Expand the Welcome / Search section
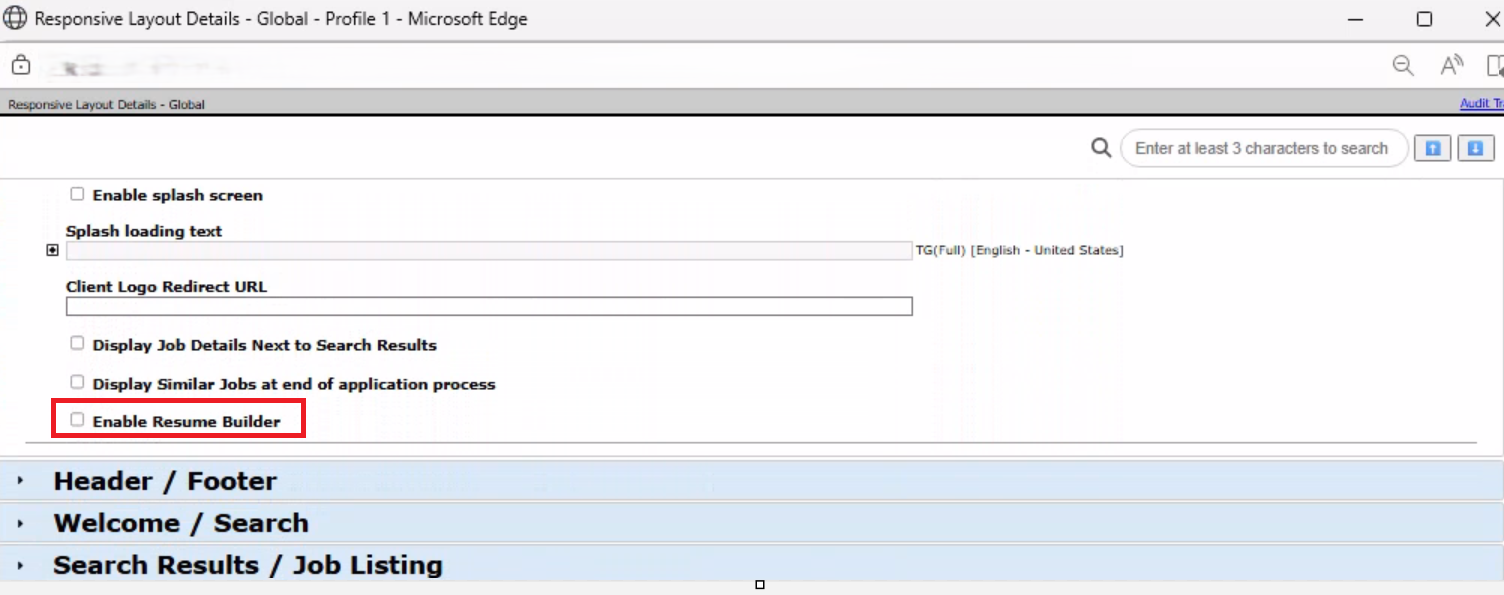The height and width of the screenshot is (595, 1504). (x=180, y=523)
